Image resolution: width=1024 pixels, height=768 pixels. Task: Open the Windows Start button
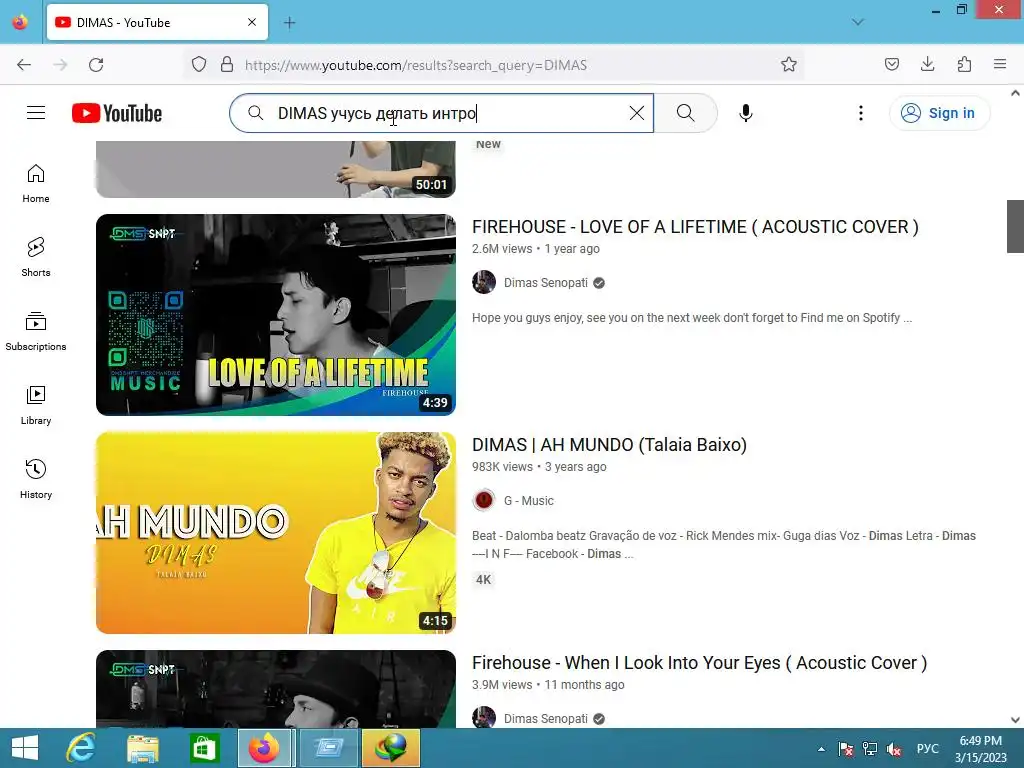(x=25, y=748)
